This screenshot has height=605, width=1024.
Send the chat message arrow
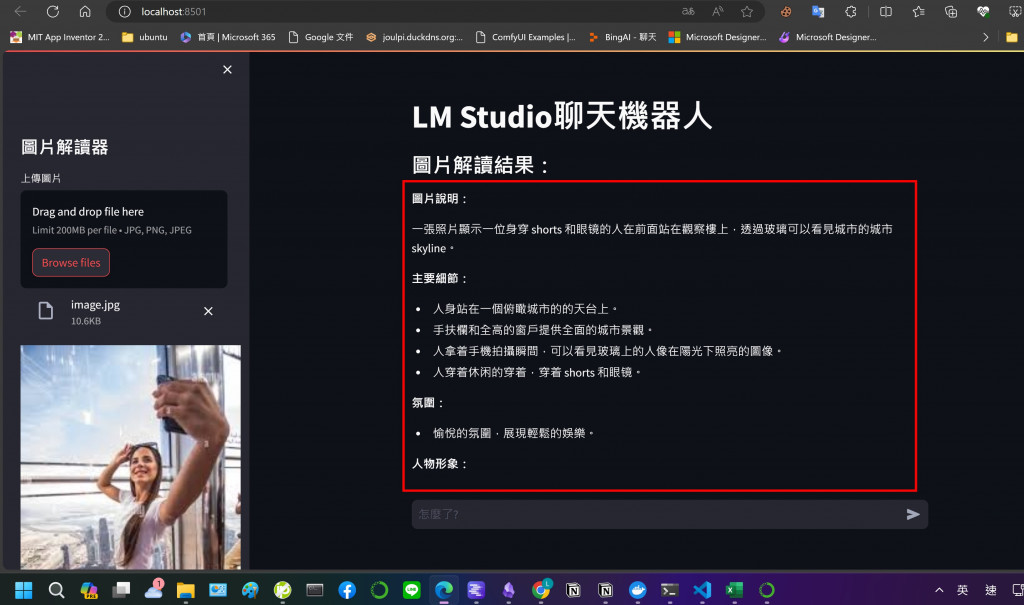click(913, 515)
